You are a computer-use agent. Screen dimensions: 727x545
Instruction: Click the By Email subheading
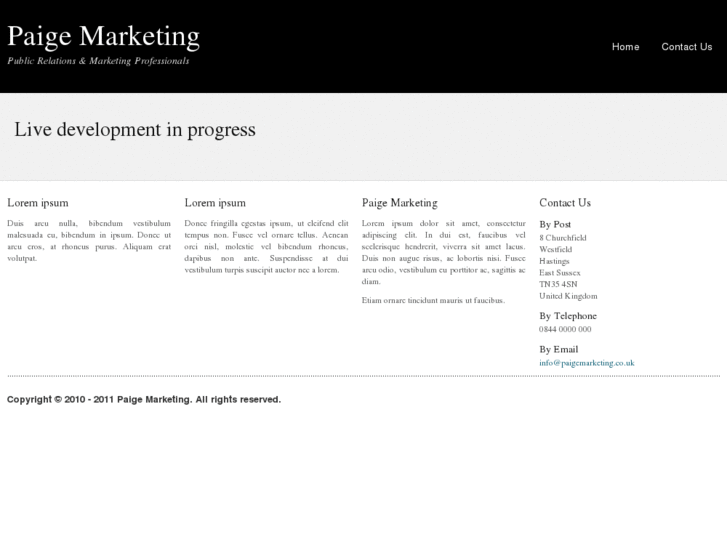559,349
